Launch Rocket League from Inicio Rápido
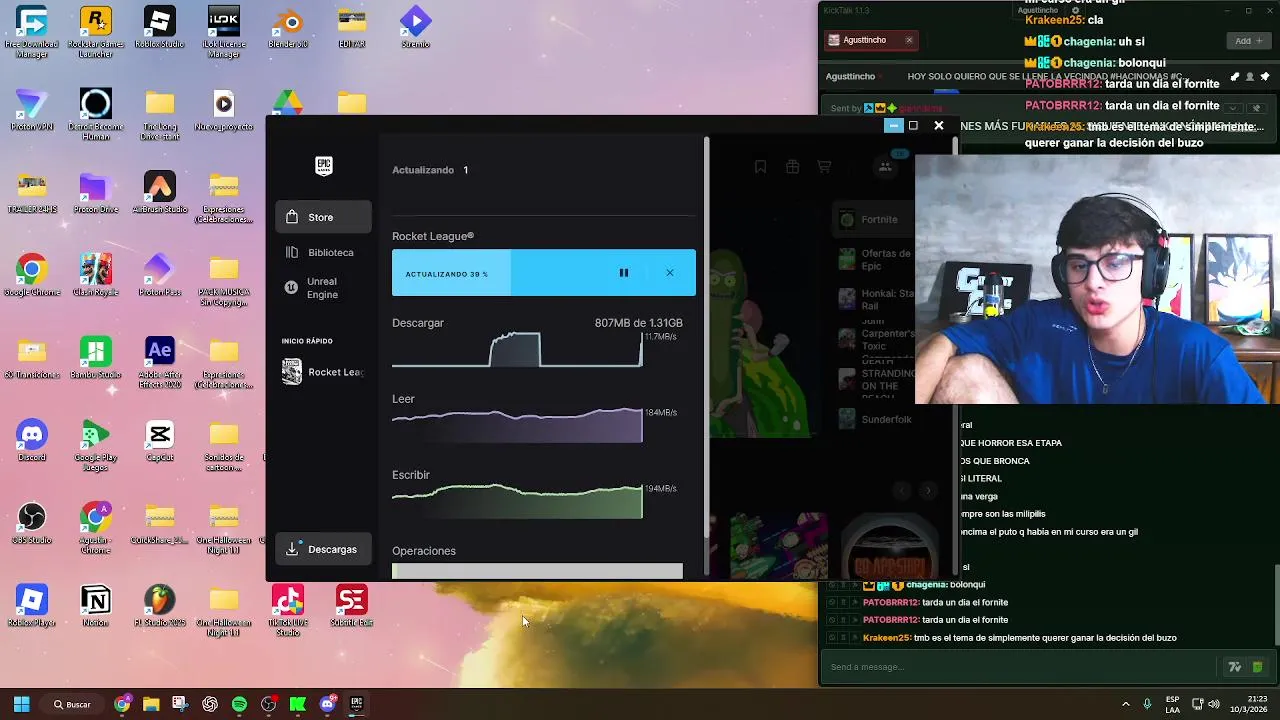Screen dimensions: 1280x720 [x=323, y=372]
